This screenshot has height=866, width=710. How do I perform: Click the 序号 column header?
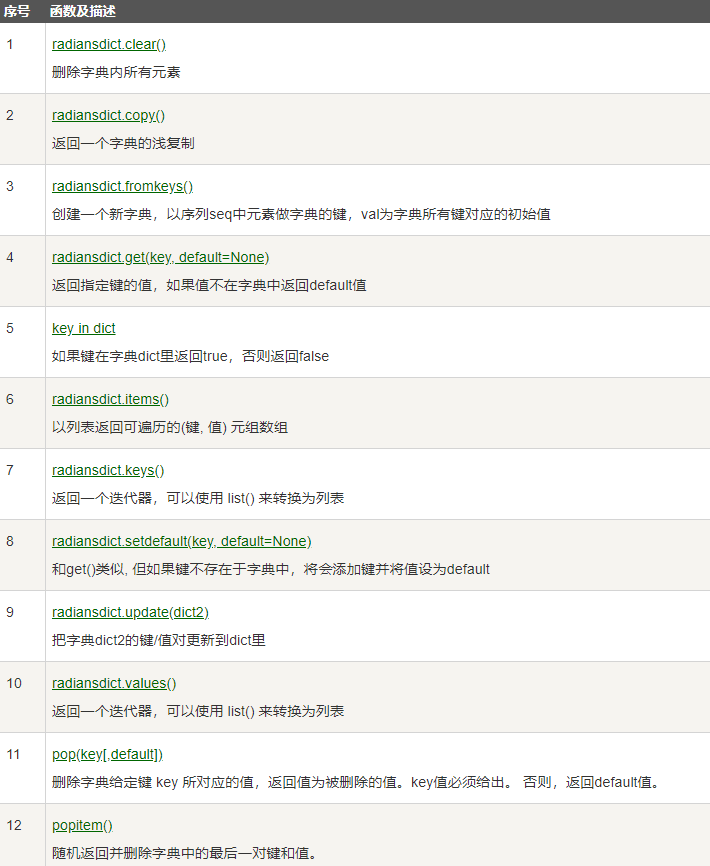[17, 12]
